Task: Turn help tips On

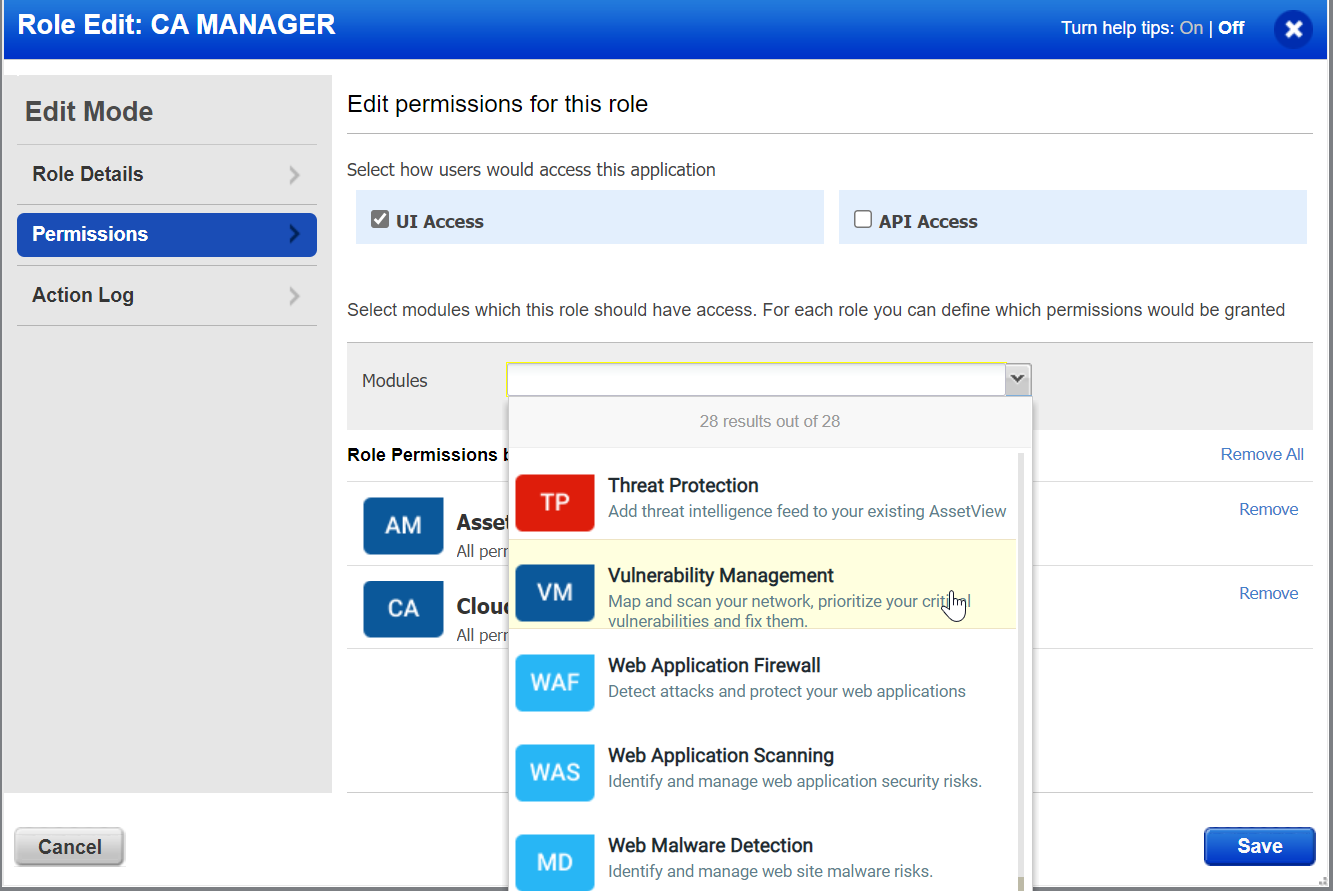Action: click(x=1191, y=28)
